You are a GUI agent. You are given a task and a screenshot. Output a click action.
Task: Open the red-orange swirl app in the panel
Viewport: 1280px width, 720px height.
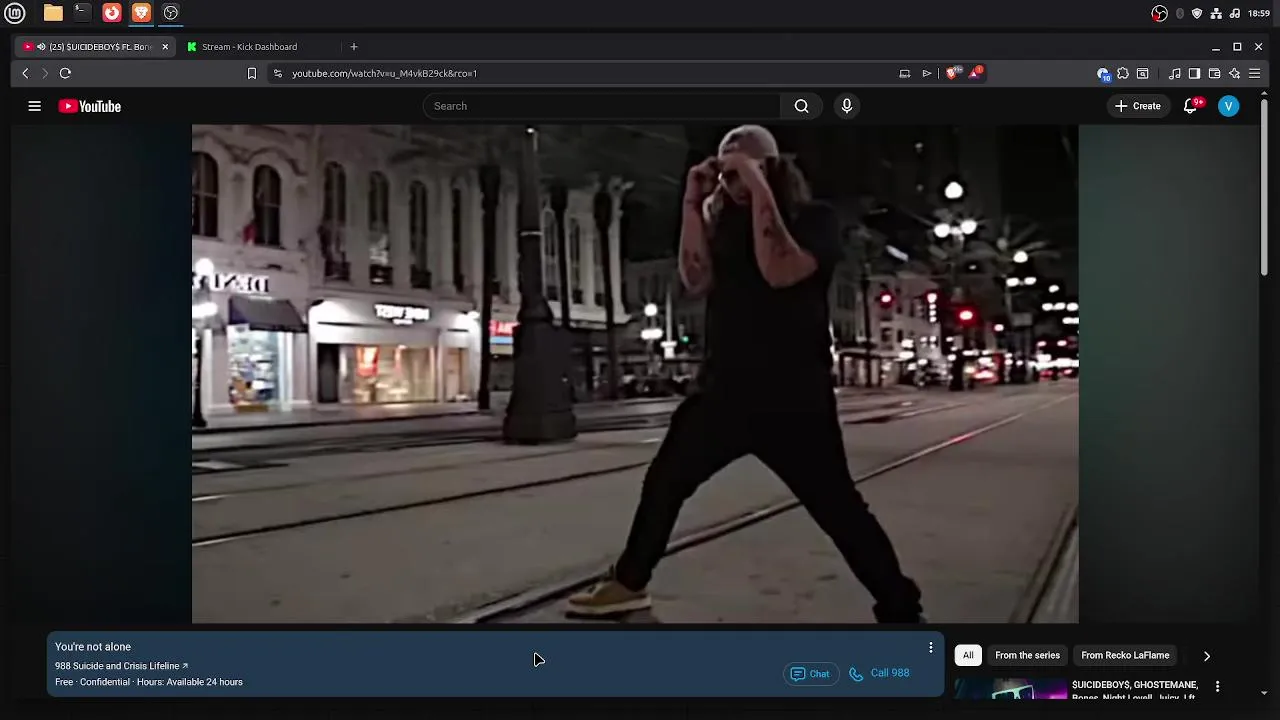click(x=112, y=13)
